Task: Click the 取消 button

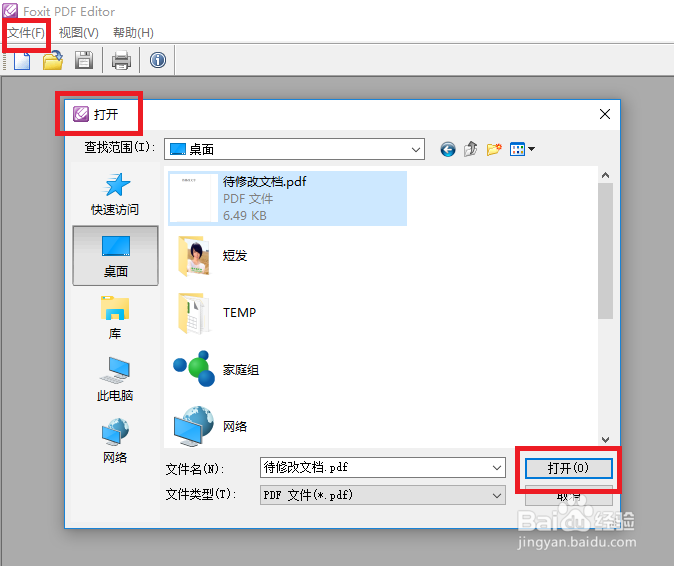Action: (x=568, y=496)
